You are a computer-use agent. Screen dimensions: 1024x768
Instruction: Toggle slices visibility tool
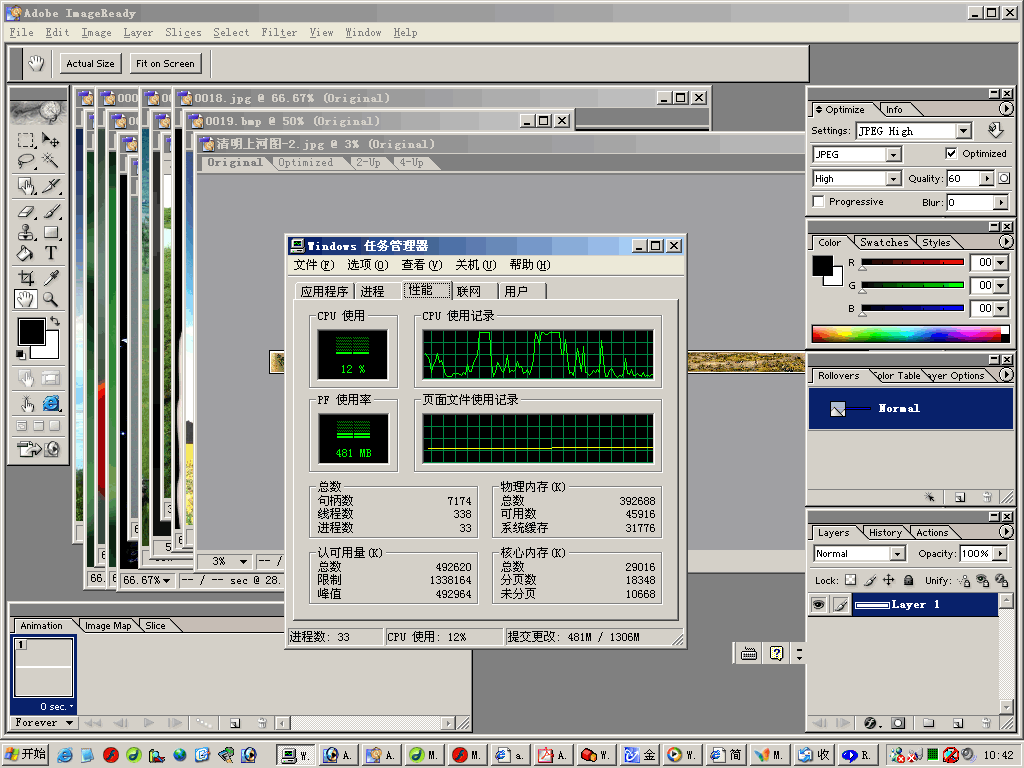(x=50, y=377)
